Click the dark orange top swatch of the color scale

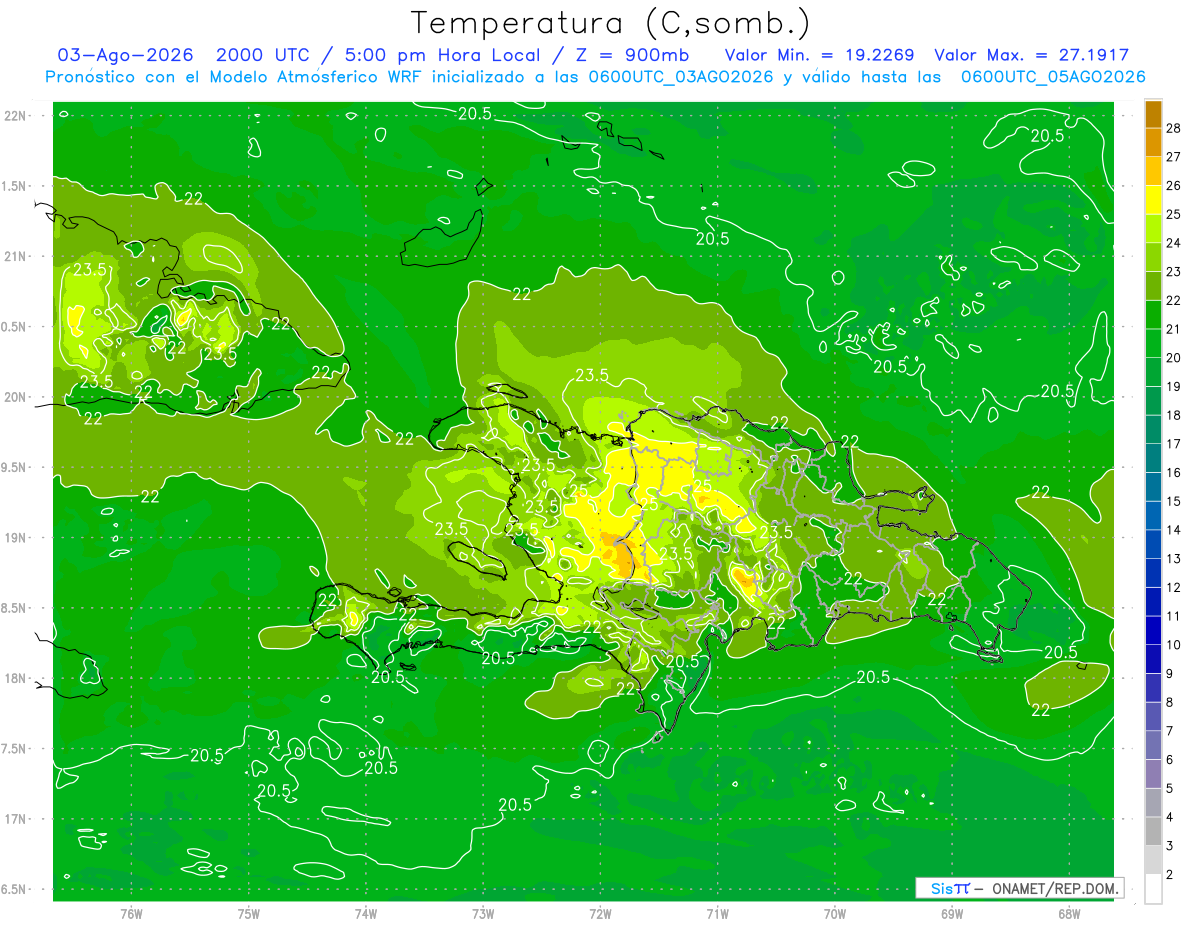coord(1153,114)
